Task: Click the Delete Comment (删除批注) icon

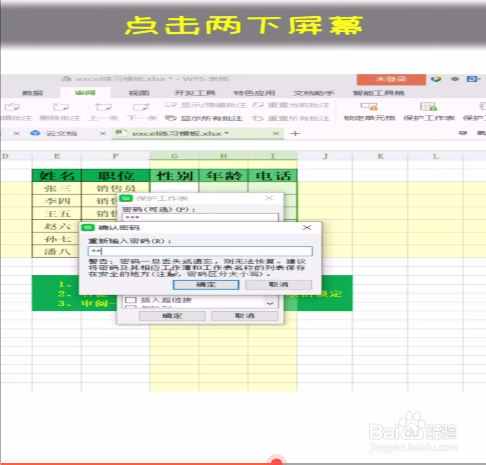Action: click(x=60, y=107)
